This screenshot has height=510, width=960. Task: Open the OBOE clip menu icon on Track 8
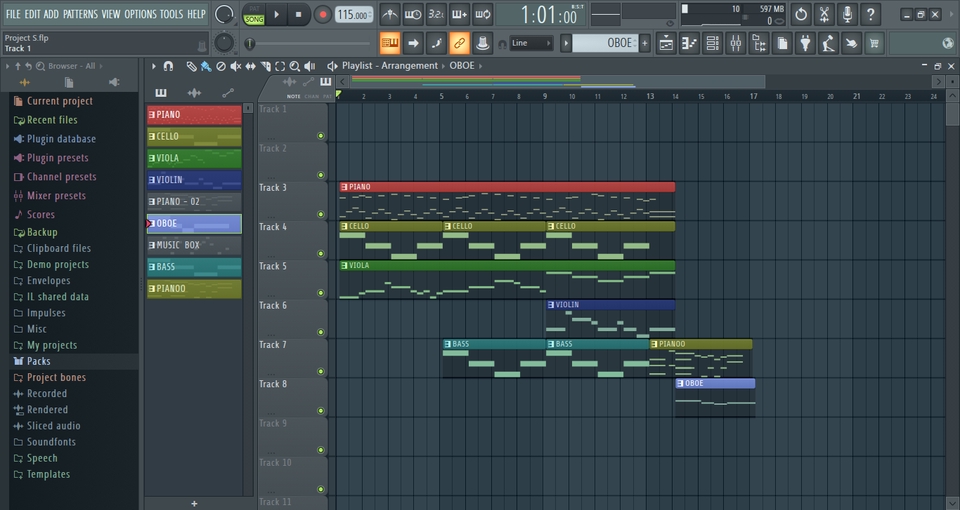point(680,383)
